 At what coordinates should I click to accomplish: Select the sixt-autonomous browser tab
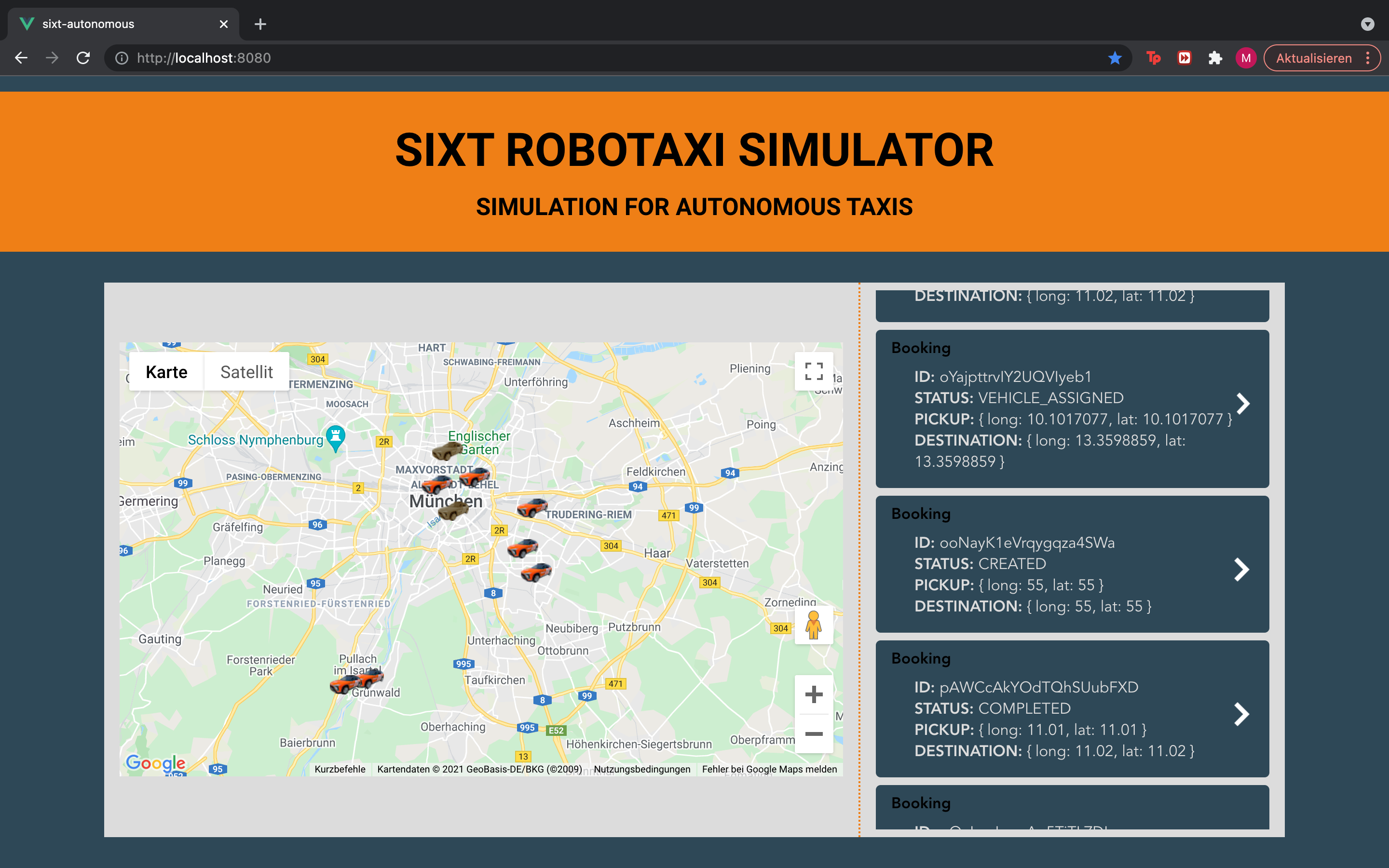click(115, 24)
